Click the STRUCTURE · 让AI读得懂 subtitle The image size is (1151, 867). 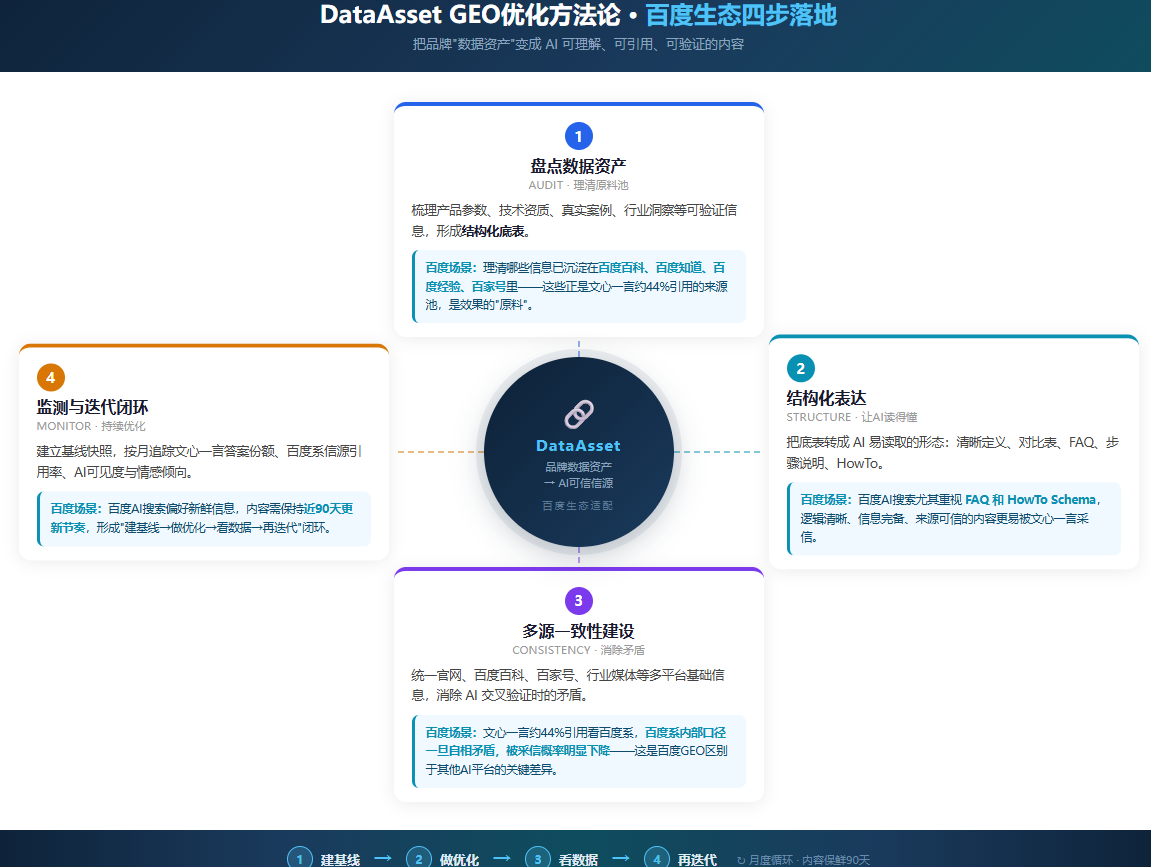(x=852, y=417)
